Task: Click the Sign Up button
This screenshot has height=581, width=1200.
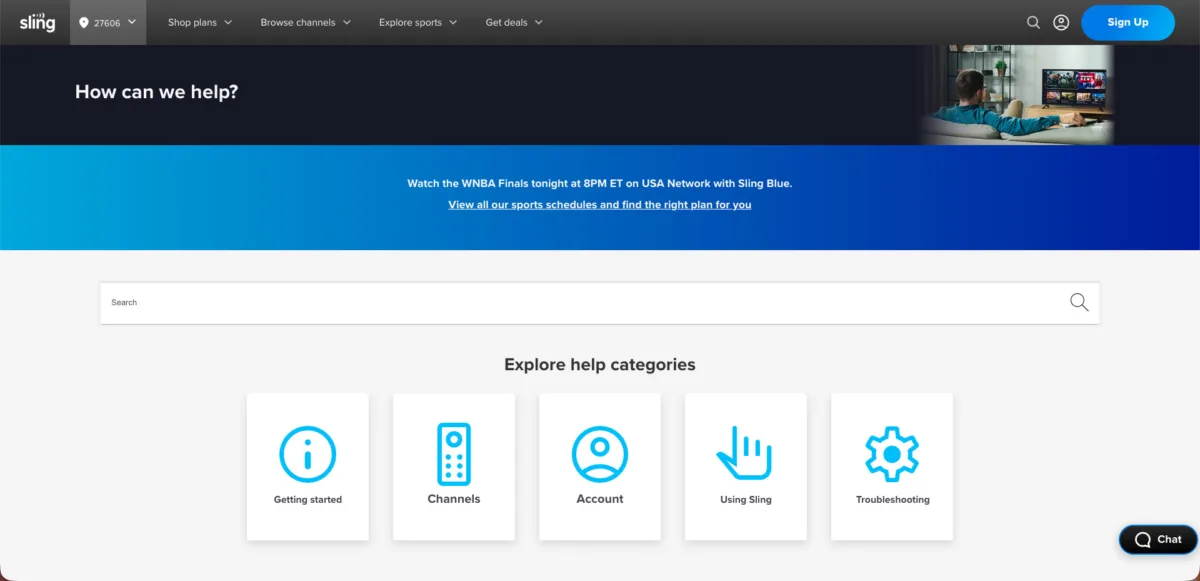Action: click(x=1128, y=22)
